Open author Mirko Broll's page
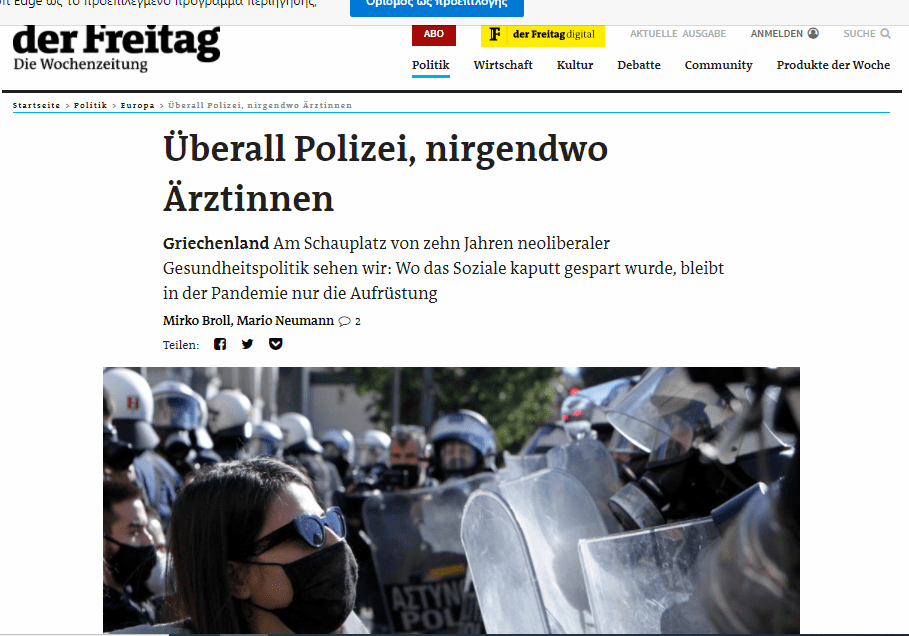909x636 pixels. [197, 321]
